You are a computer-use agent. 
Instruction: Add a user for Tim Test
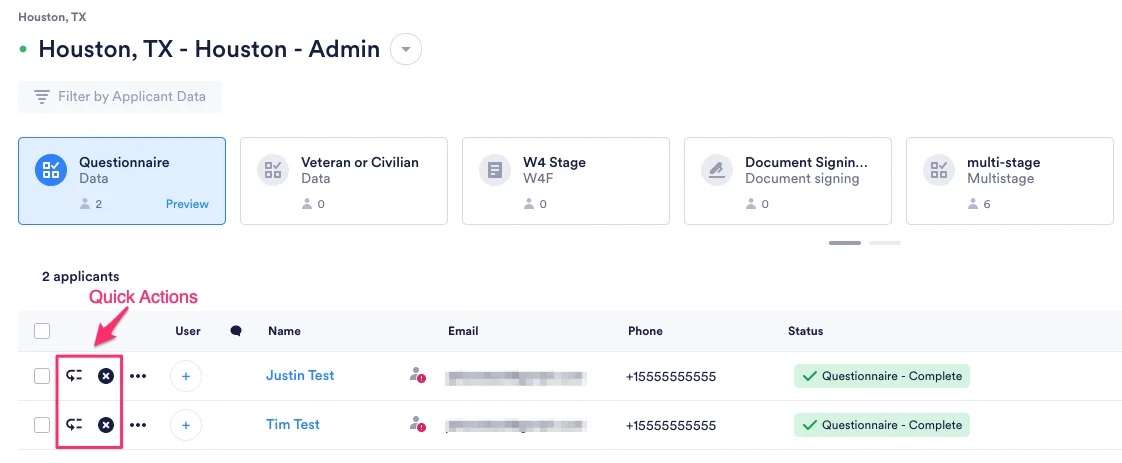(186, 425)
